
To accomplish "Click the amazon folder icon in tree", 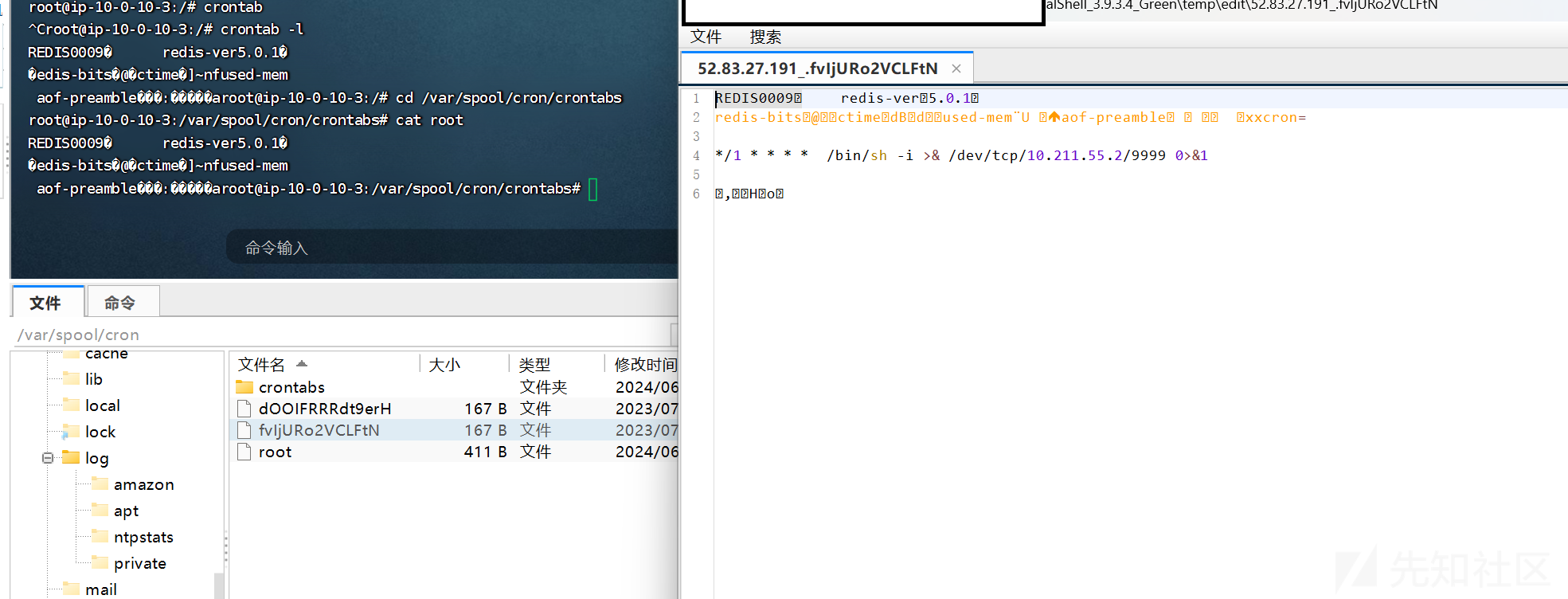I will click(x=100, y=484).
